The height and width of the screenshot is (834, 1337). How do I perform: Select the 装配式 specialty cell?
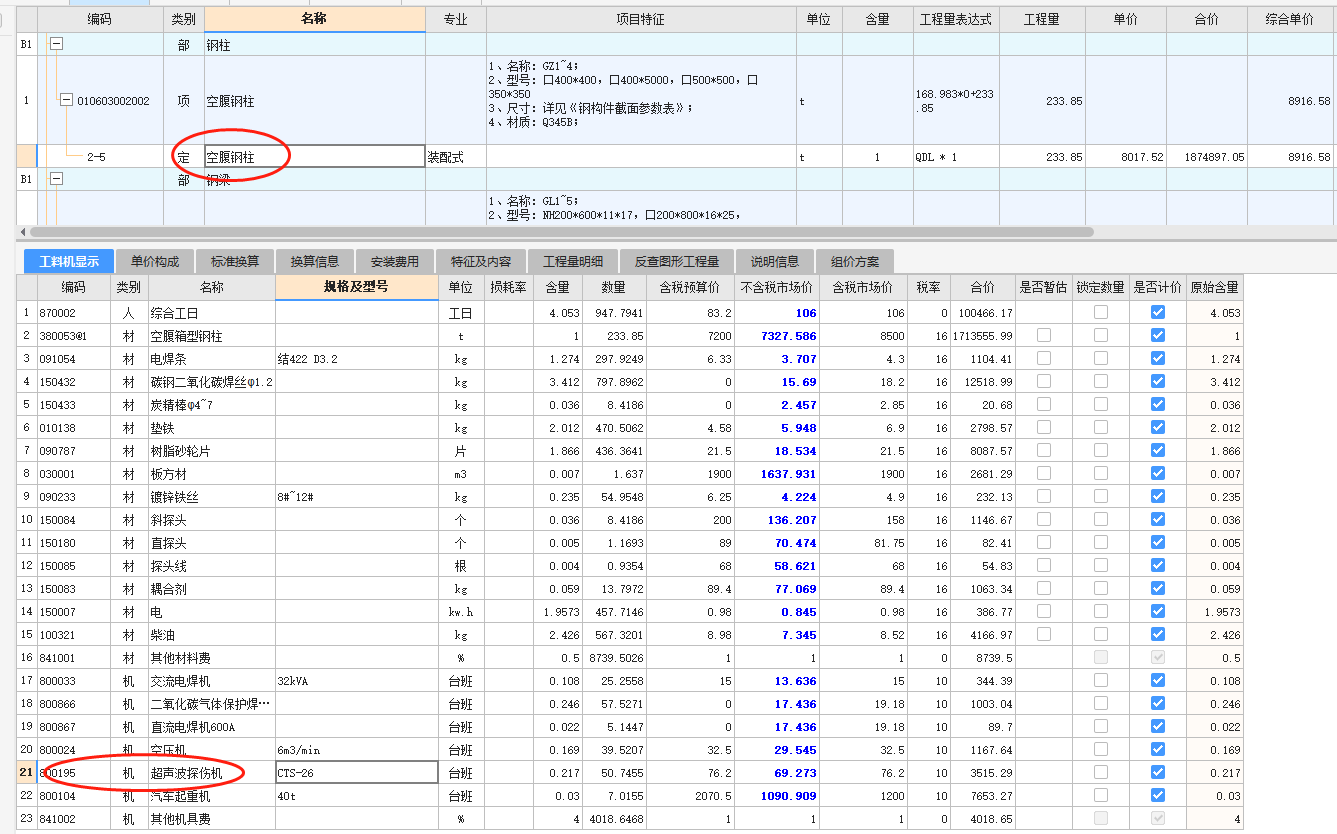tap(456, 157)
